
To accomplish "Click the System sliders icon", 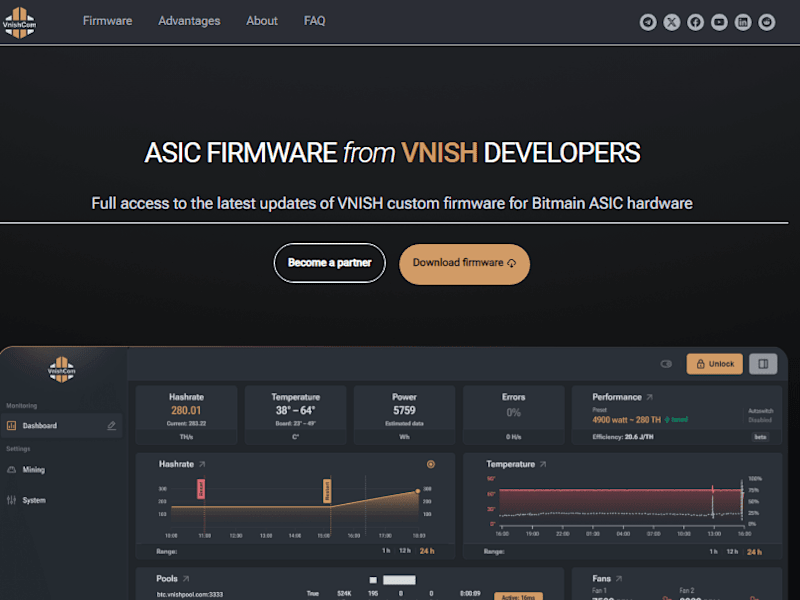I will click(x=11, y=500).
